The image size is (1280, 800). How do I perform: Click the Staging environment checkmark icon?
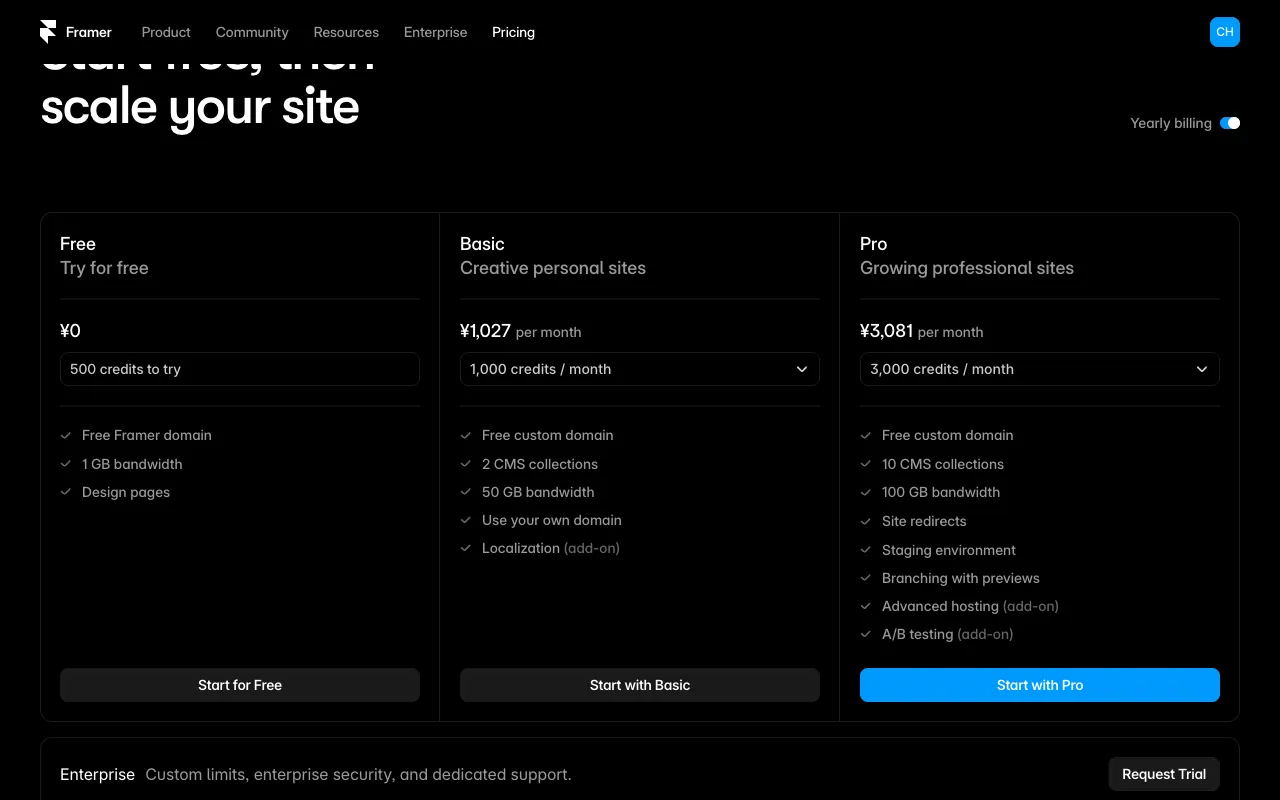[866, 550]
